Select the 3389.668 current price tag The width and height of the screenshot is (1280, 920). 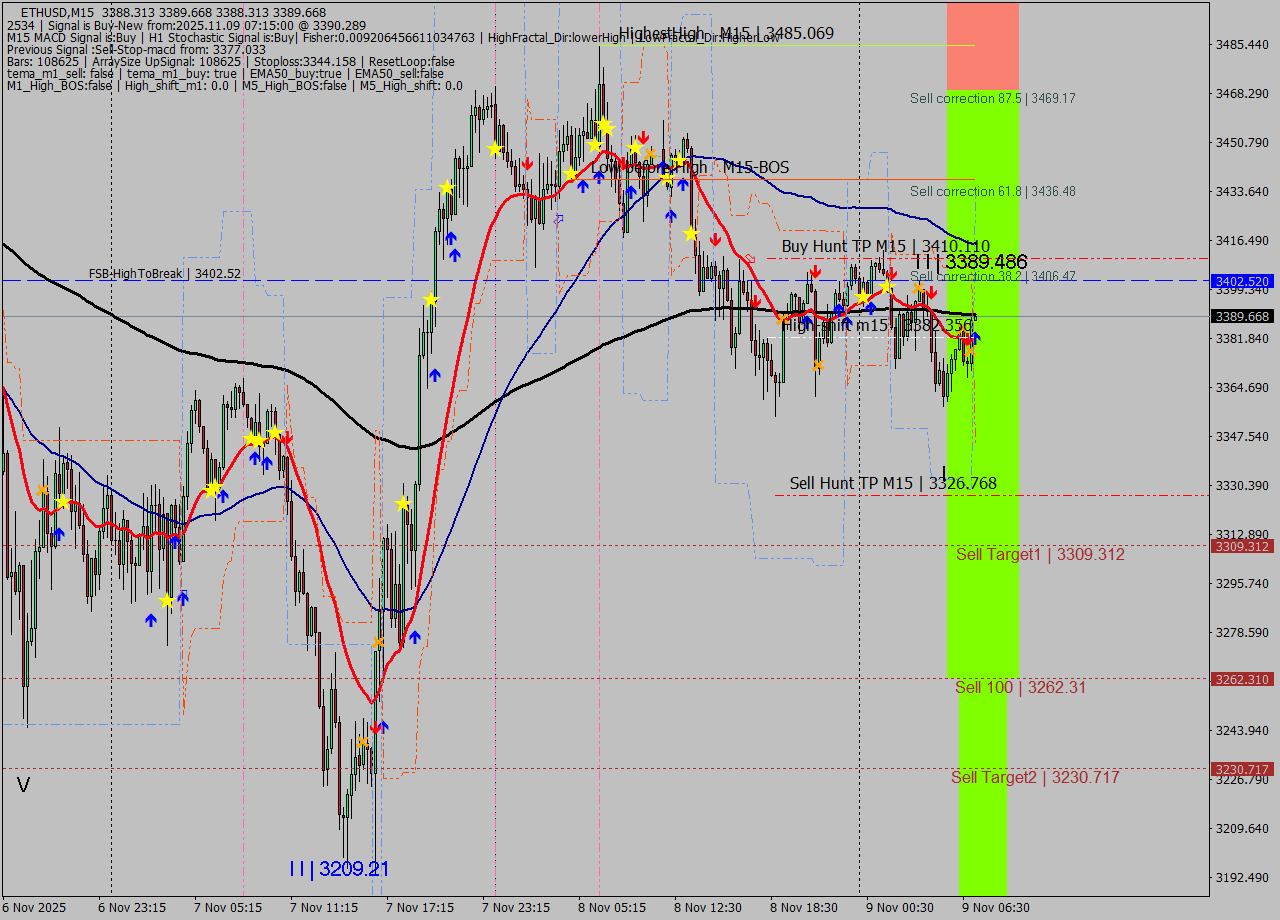click(1241, 316)
